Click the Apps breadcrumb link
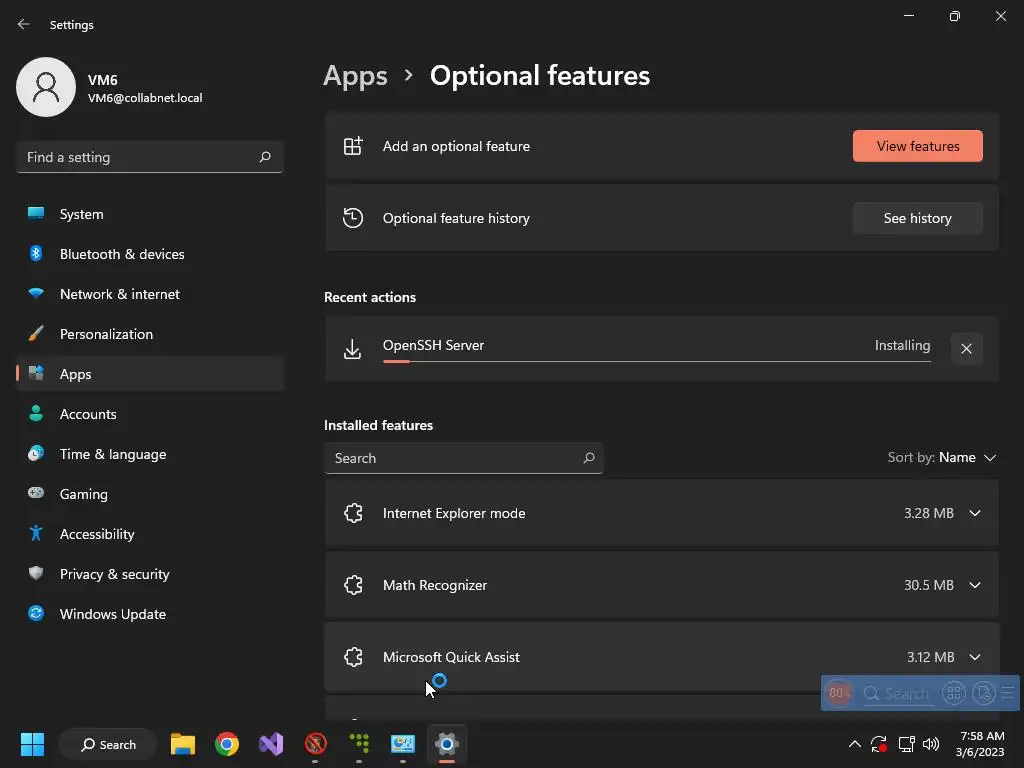This screenshot has height=768, width=1024. point(355,76)
